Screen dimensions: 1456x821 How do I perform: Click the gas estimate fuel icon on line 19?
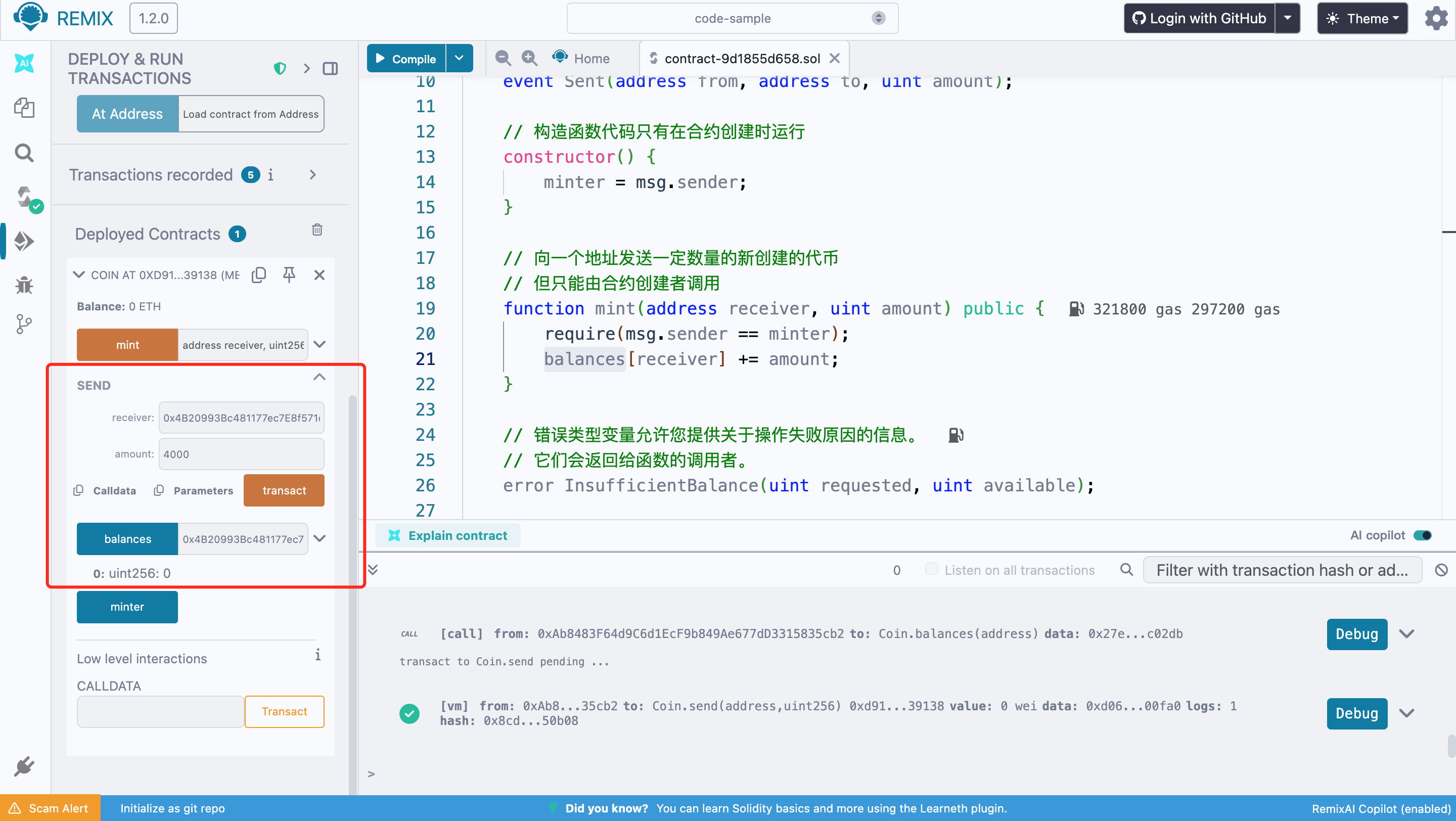point(1077,308)
